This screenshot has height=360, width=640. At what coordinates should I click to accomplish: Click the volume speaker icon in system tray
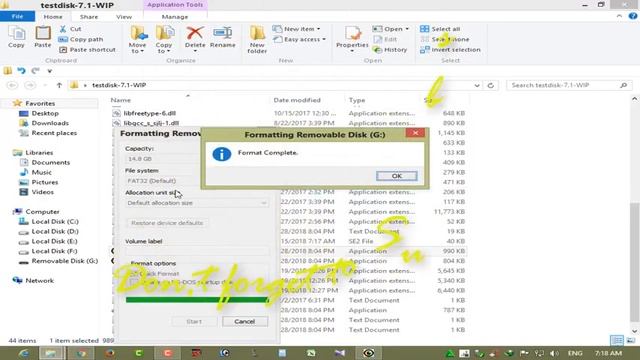tap(554, 353)
